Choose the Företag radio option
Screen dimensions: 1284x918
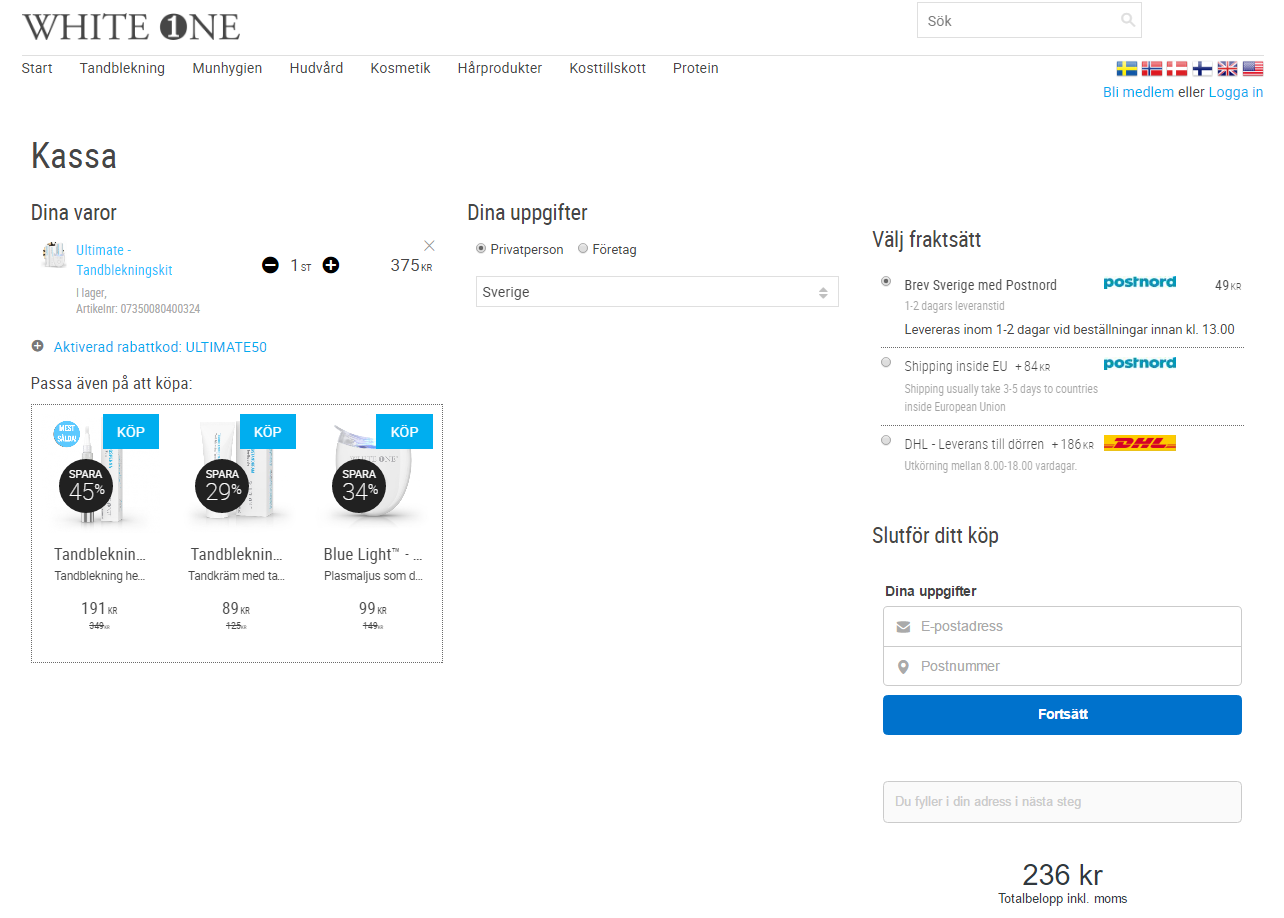point(583,249)
